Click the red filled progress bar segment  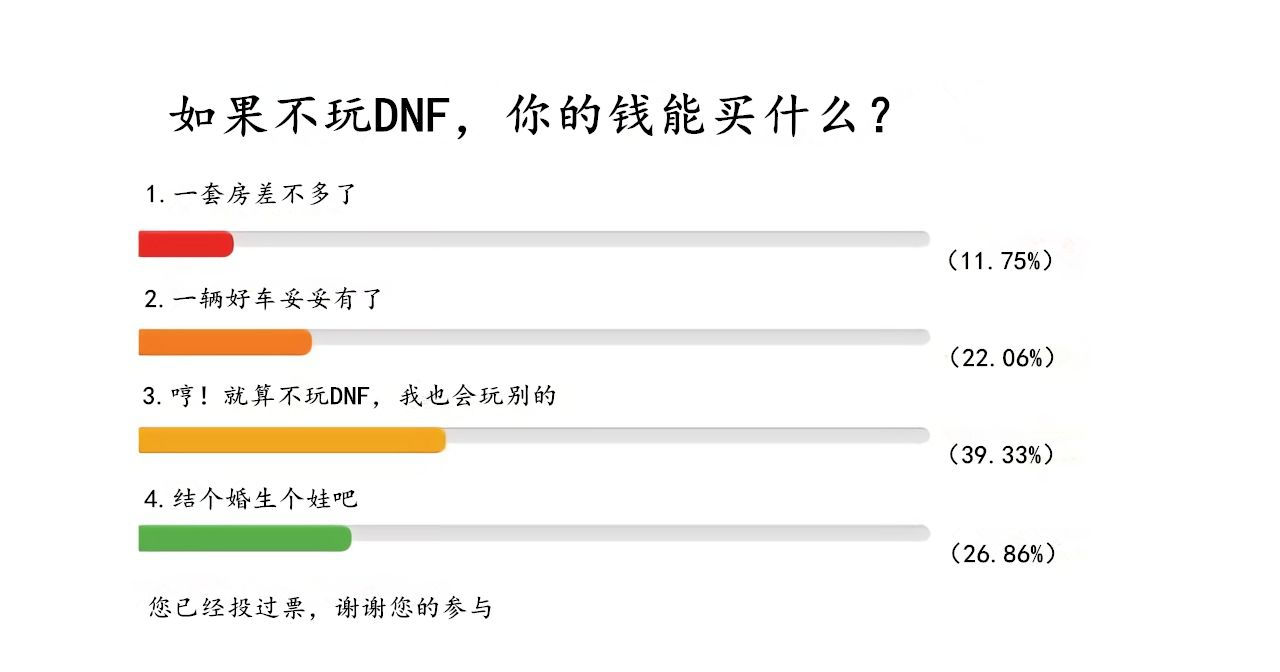click(x=186, y=244)
